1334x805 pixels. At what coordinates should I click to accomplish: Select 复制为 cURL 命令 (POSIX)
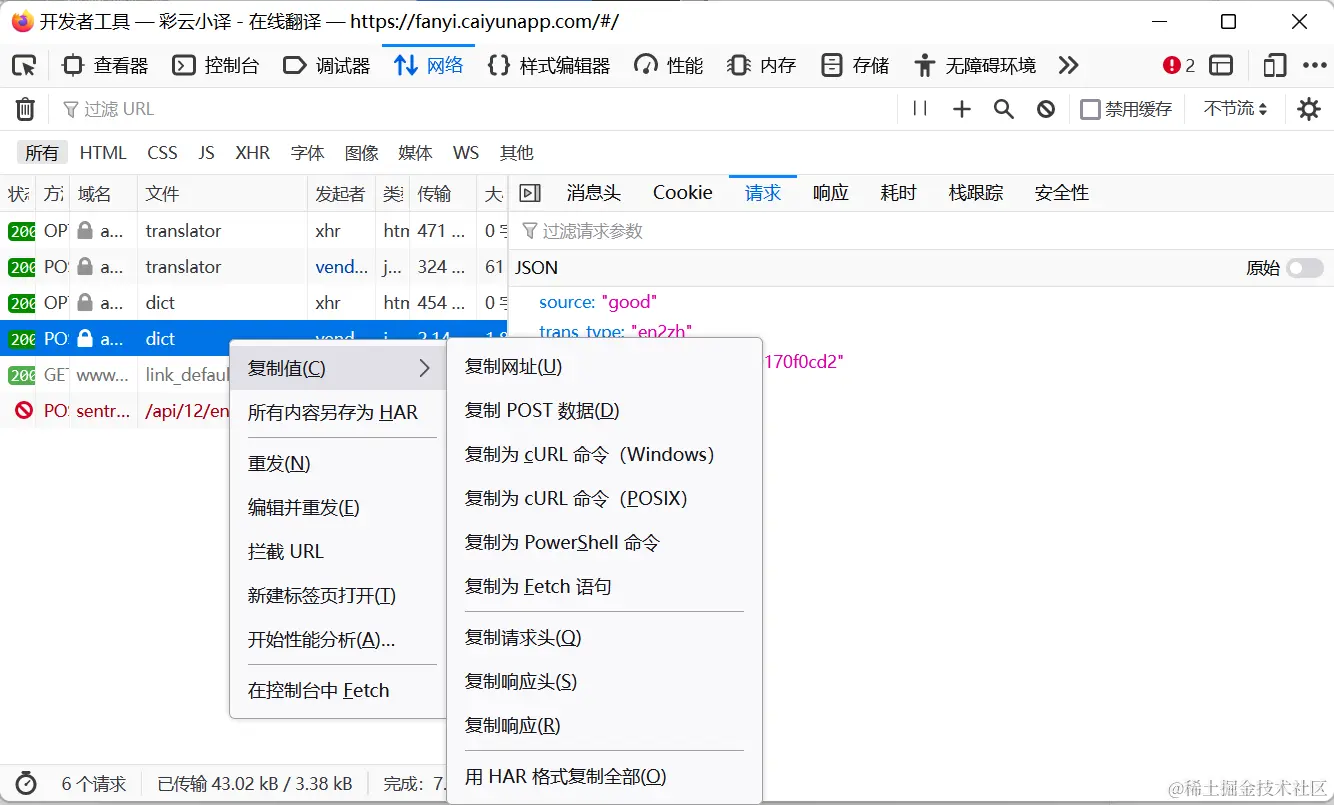click(x=604, y=499)
